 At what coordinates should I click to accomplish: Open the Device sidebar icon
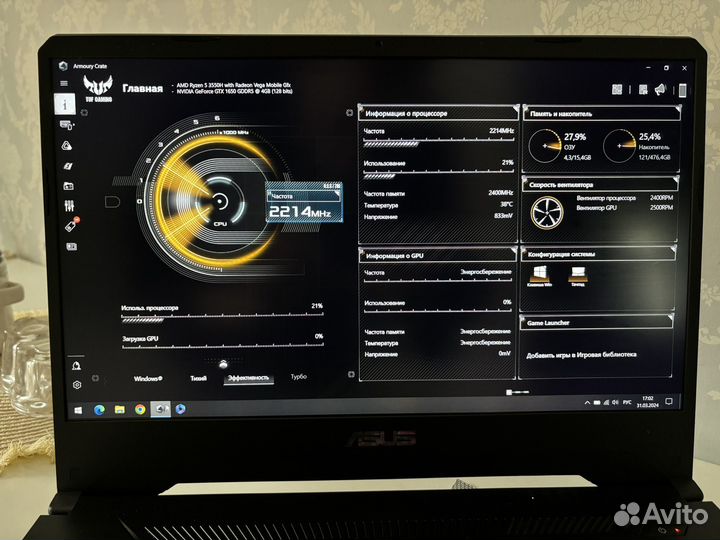[67, 125]
